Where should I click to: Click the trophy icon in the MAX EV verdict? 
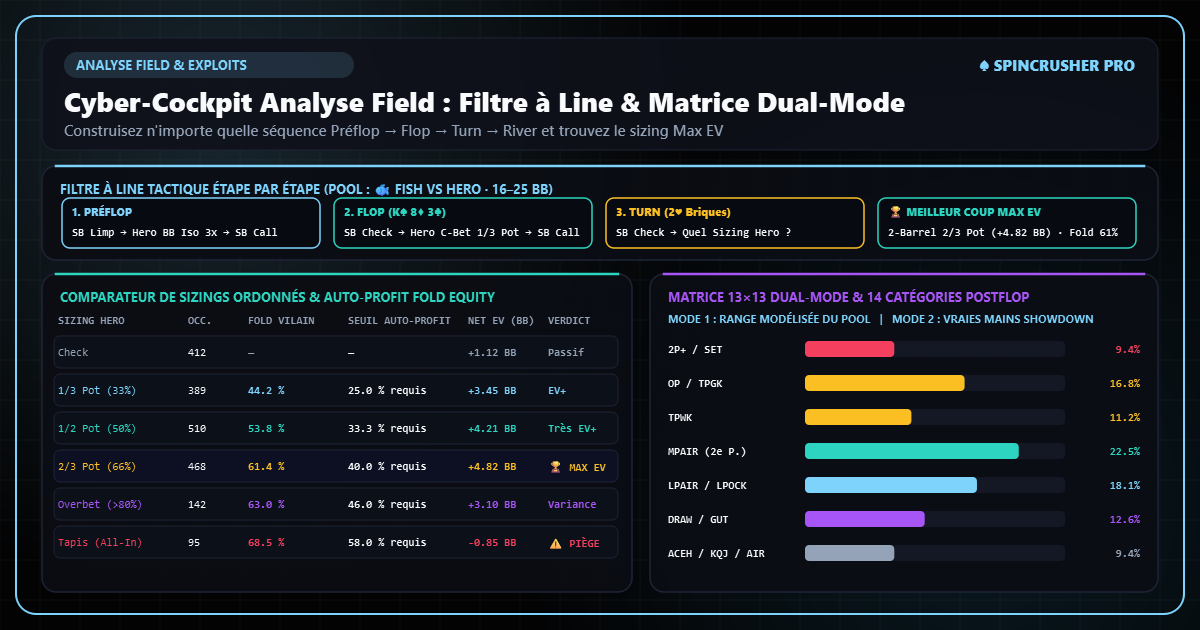(555, 466)
